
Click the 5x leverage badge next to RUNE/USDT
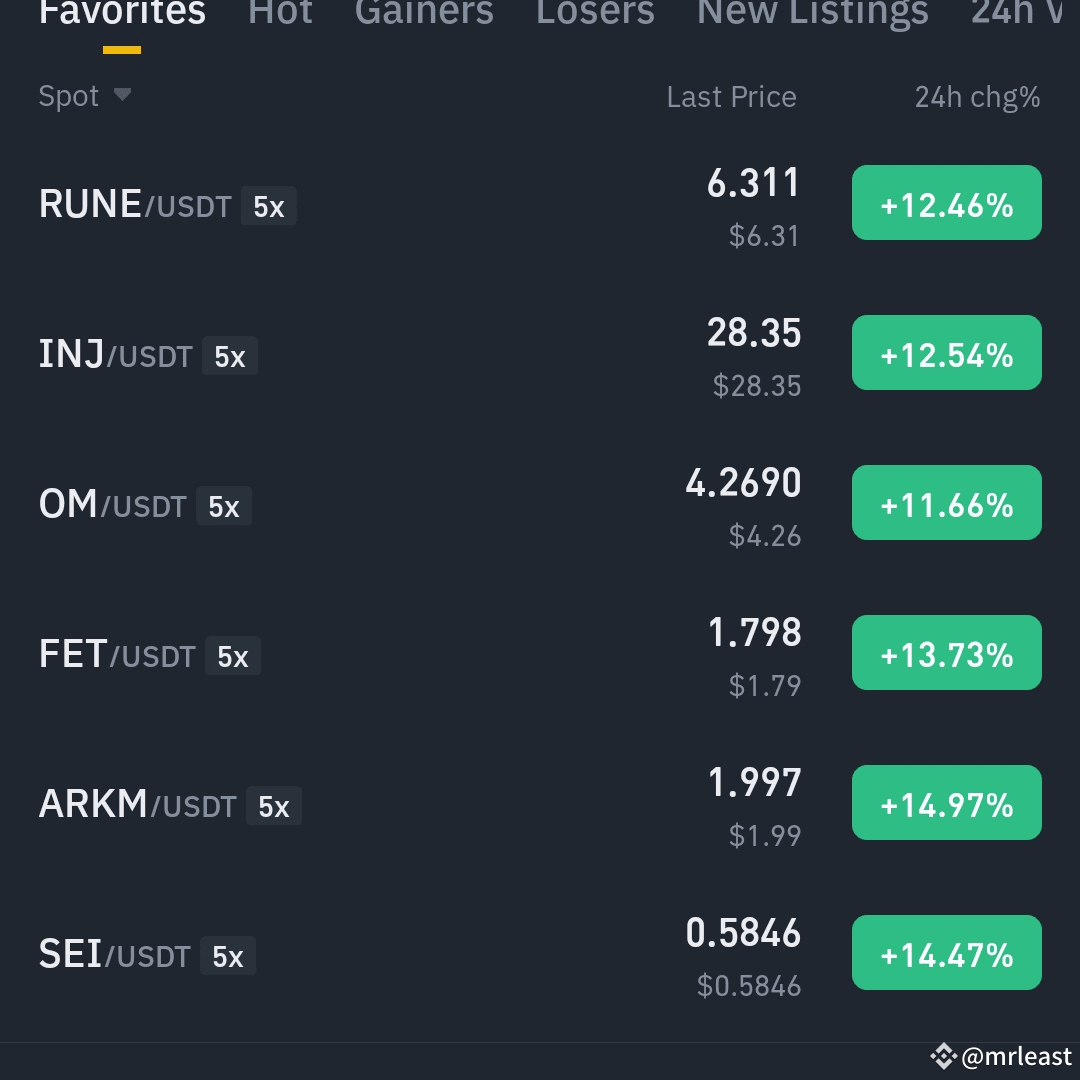coord(268,206)
